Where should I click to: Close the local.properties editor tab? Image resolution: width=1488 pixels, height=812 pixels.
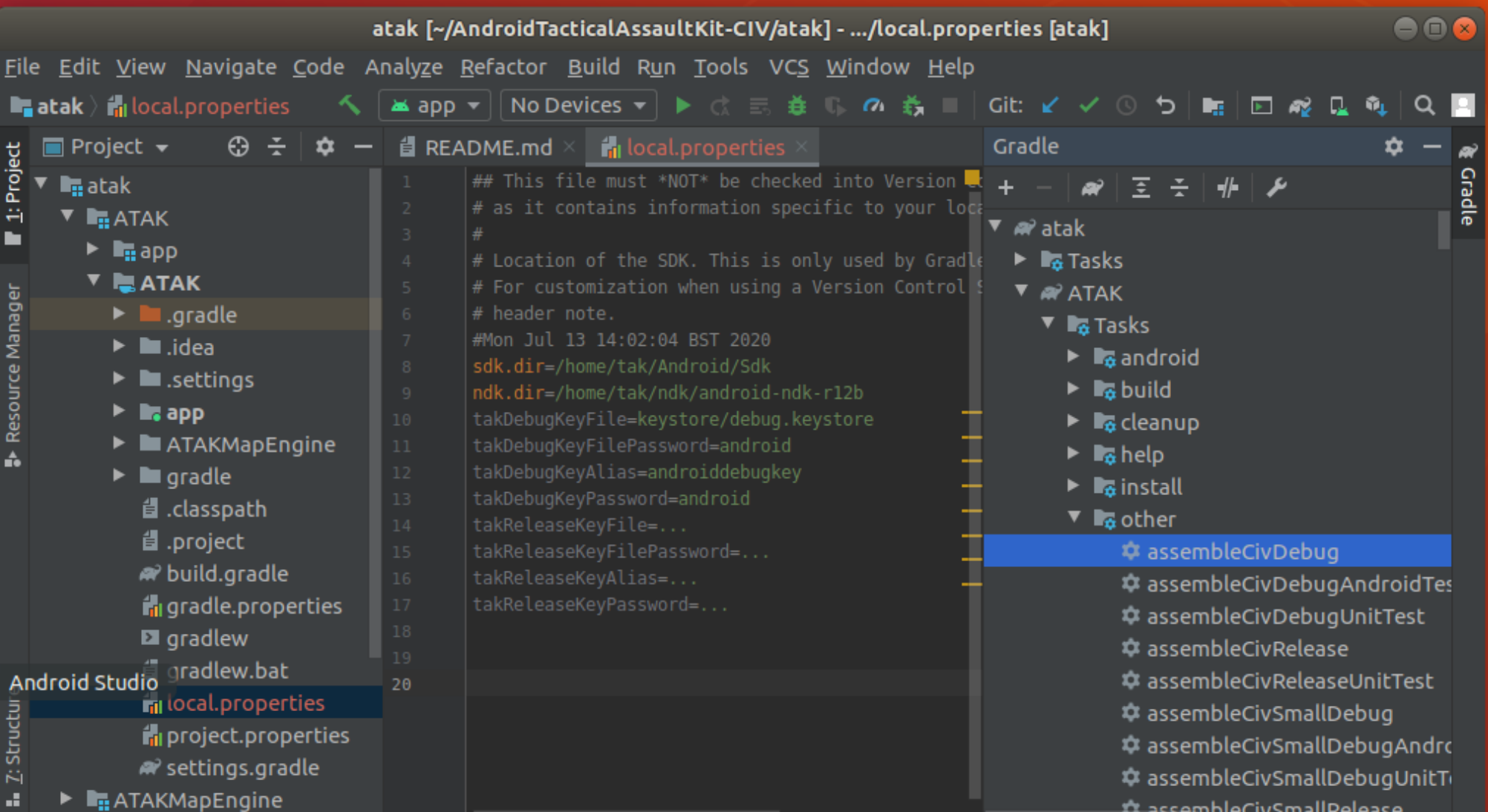pos(802,146)
